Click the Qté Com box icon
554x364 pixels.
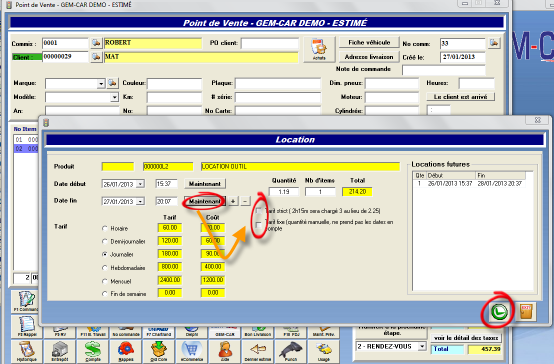159,351
